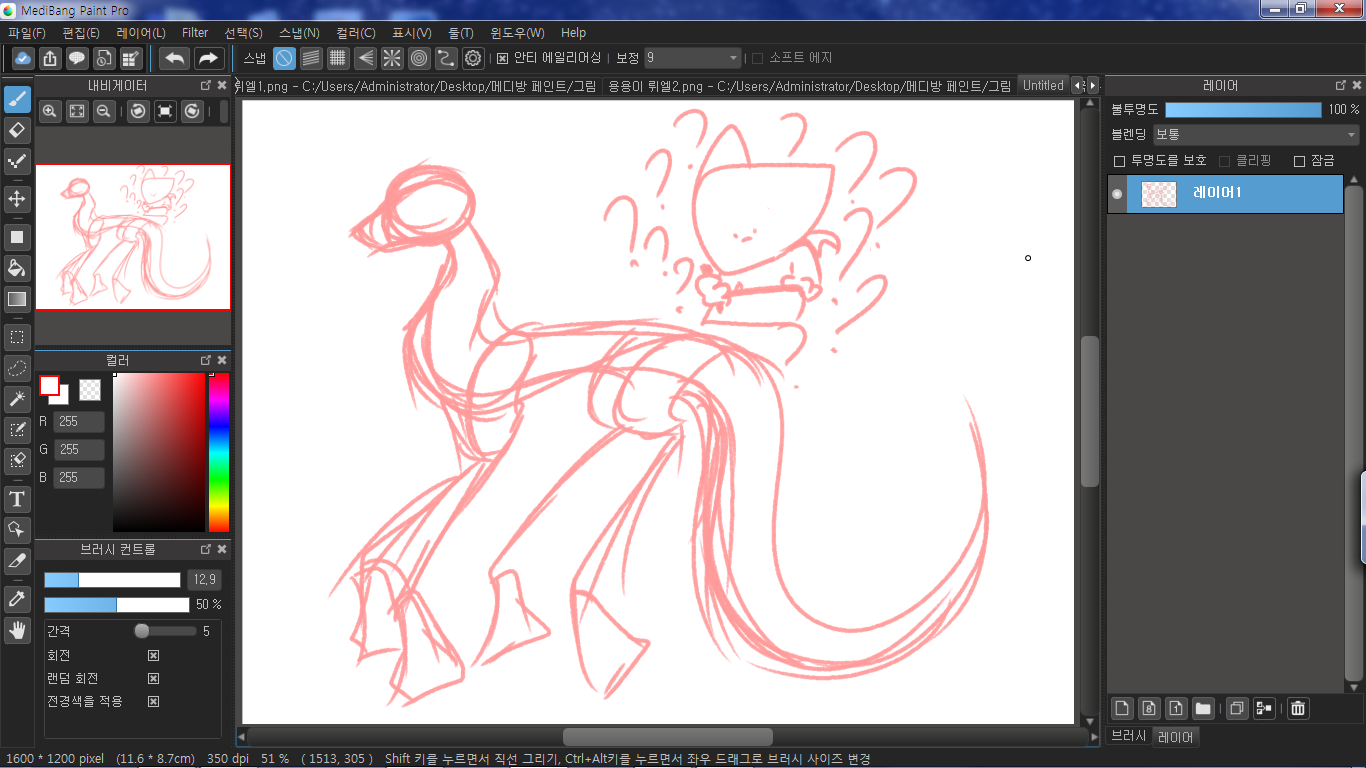The height and width of the screenshot is (768, 1366).
Task: Switch to the Untitled document tab
Action: pos(1042,86)
